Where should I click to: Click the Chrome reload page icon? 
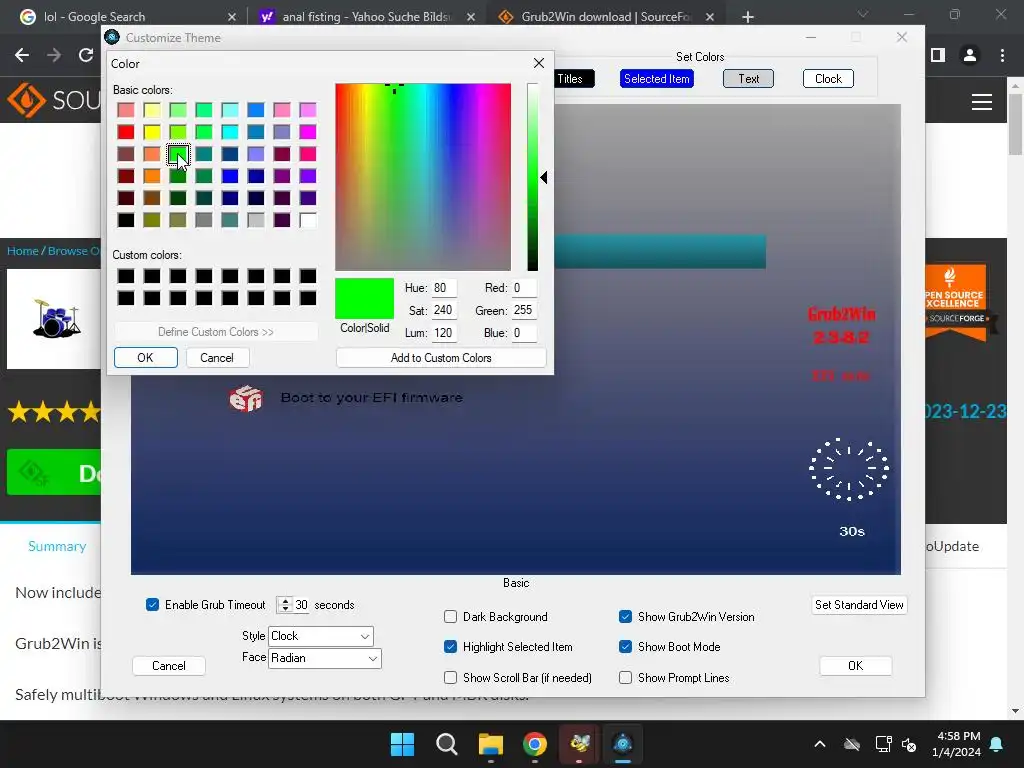point(86,56)
